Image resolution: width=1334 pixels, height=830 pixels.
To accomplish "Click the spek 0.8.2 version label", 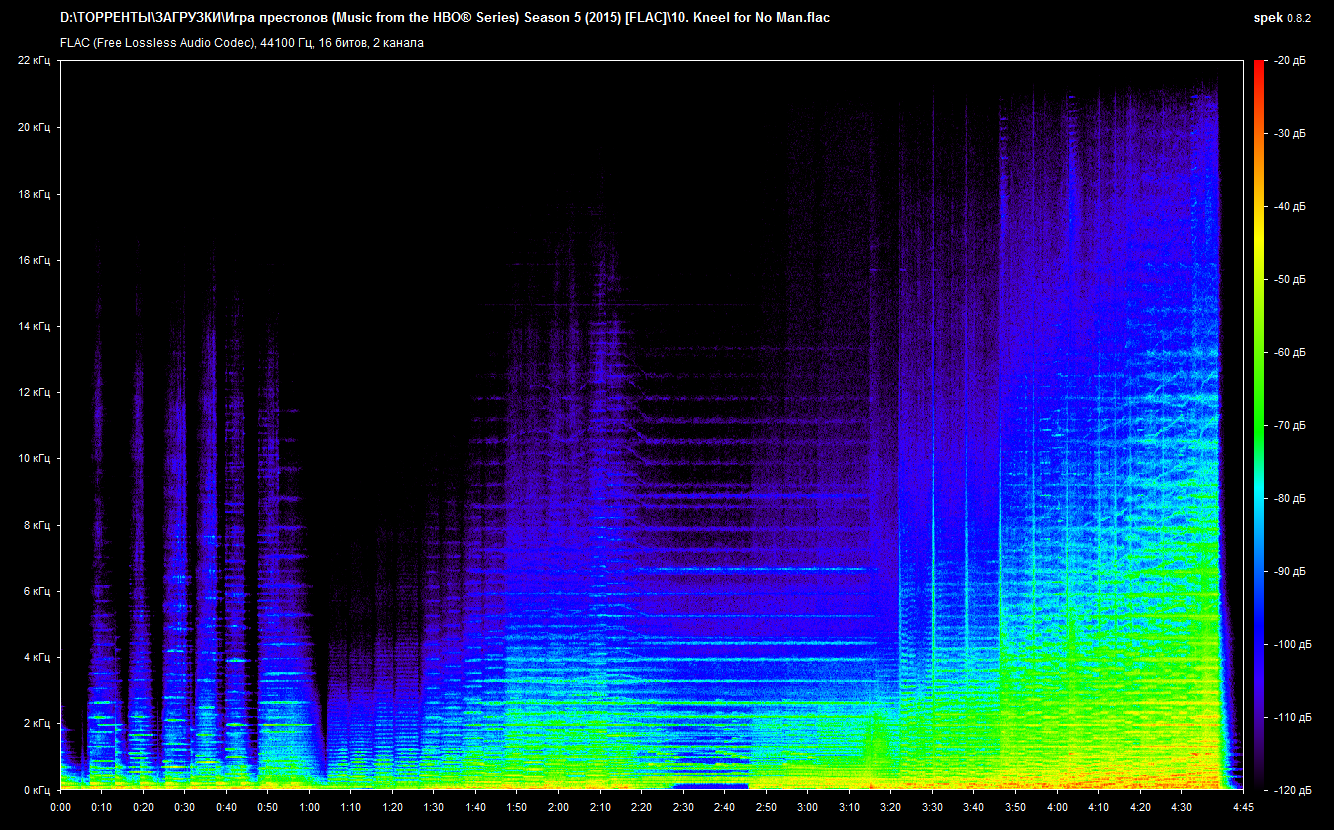I will (1280, 18).
